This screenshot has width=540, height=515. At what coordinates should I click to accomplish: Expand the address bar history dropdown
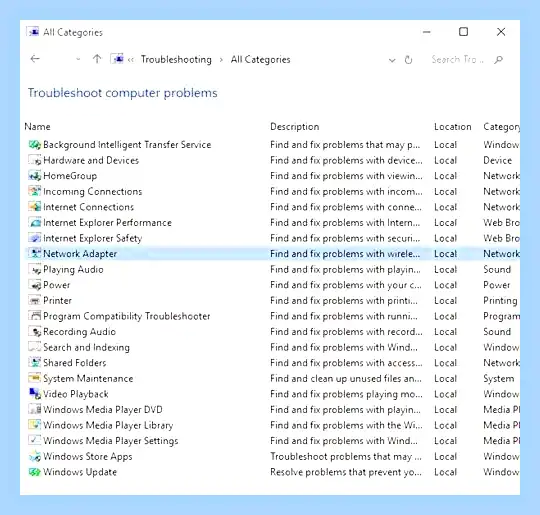[392, 60]
